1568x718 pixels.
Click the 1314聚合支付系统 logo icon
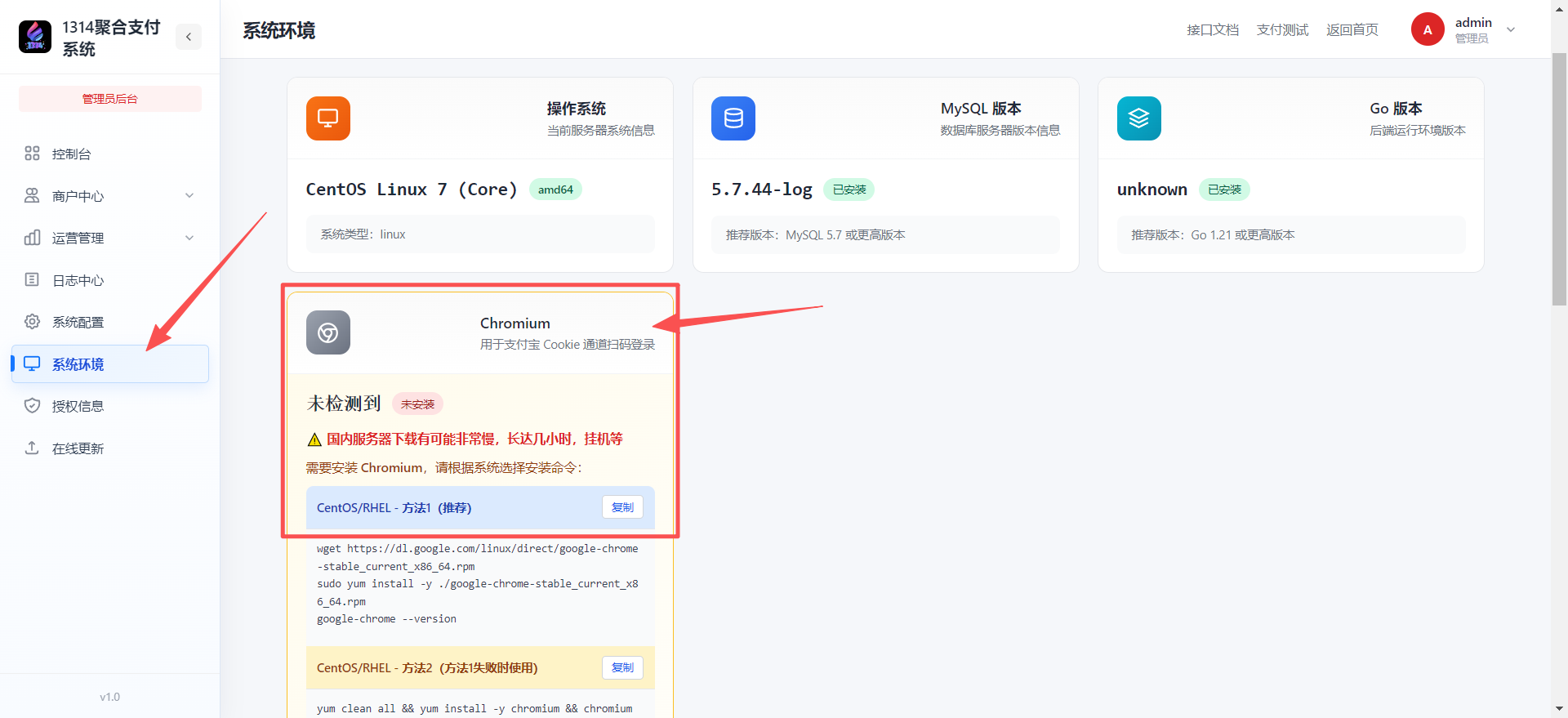click(x=35, y=37)
